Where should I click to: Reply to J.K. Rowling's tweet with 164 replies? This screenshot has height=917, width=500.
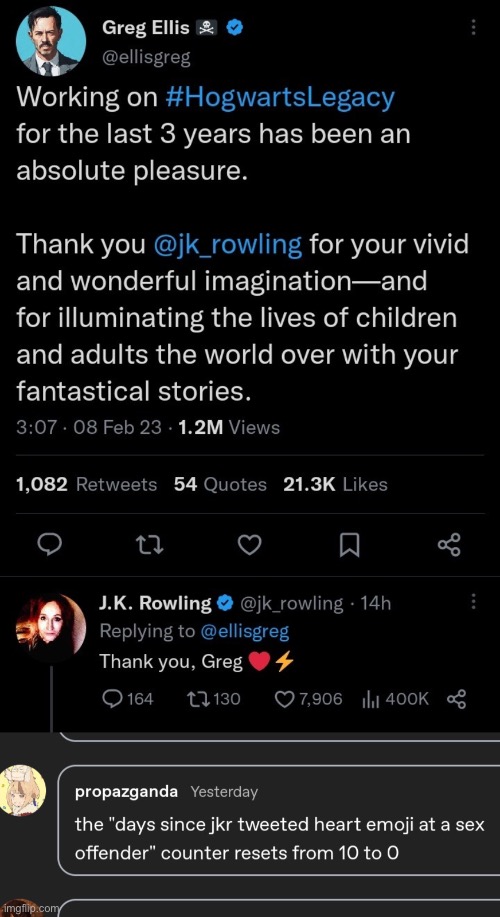(x=127, y=698)
